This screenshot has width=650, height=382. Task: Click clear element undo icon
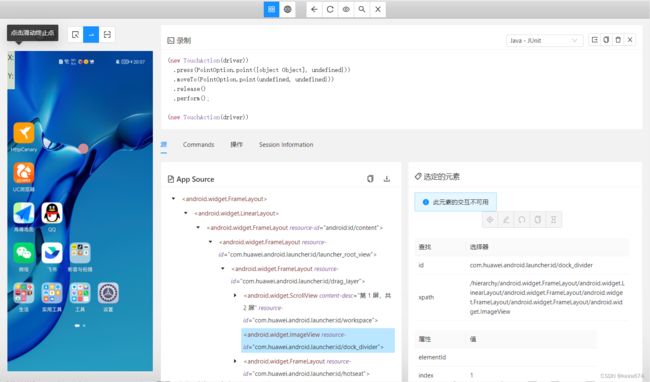click(522, 220)
